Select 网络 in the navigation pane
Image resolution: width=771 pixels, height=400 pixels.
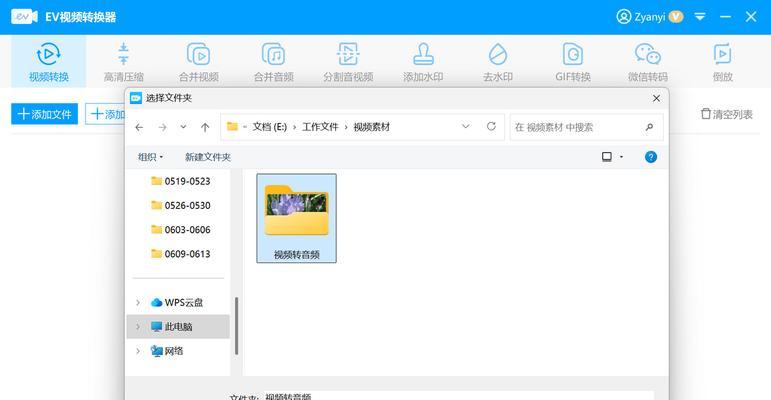coord(167,351)
